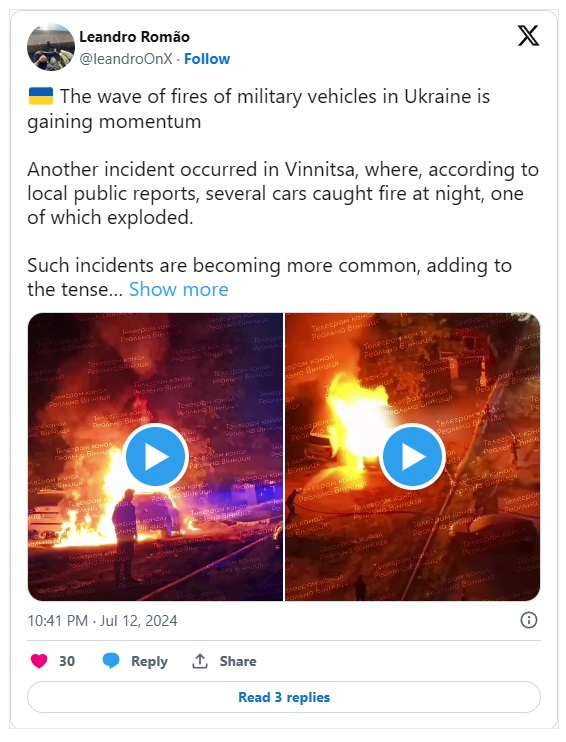Open the right burning car thumbnail
This screenshot has height=742, width=566.
click(x=412, y=457)
